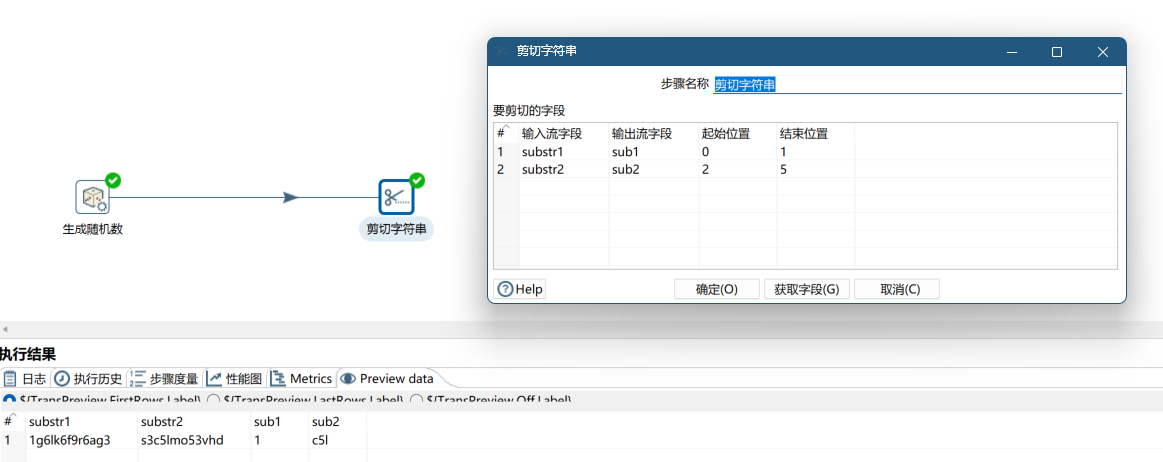This screenshot has height=462, width=1163.
Task: Click the 执行结果 panel heading
Action: pyautogui.click(x=28, y=355)
